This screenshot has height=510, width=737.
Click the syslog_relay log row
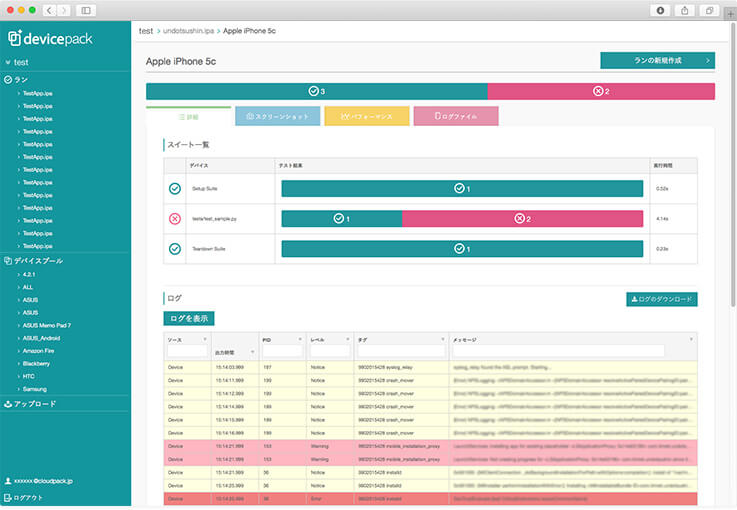430,367
